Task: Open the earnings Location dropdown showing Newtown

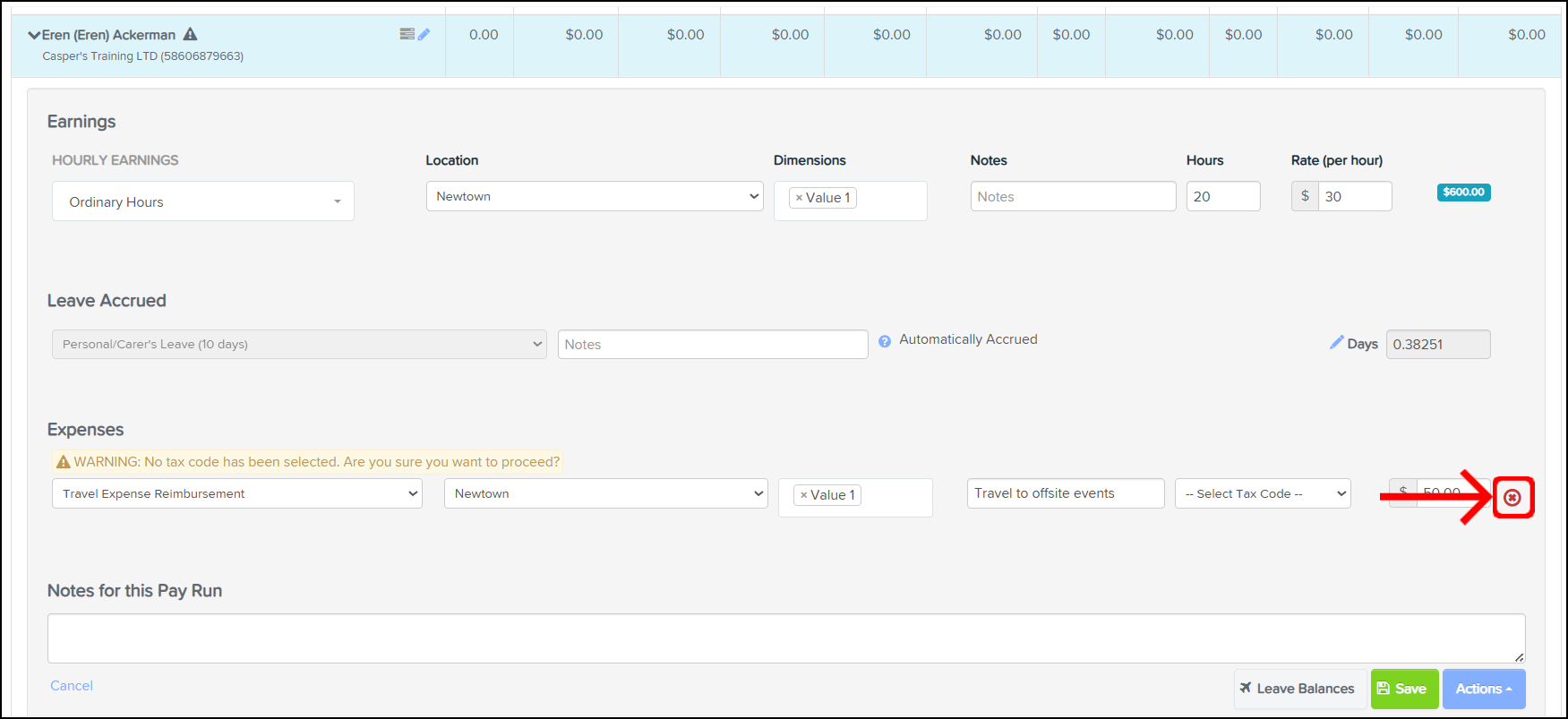Action: [x=594, y=196]
